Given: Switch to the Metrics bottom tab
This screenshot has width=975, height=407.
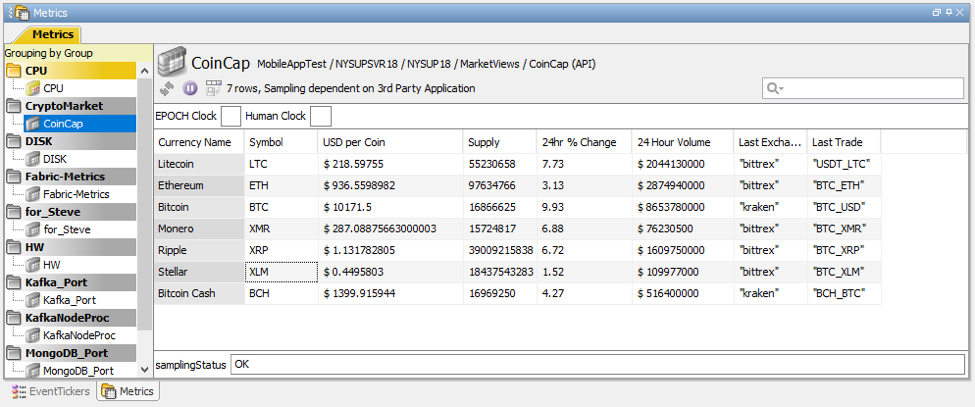Looking at the screenshot, I should [127, 391].
